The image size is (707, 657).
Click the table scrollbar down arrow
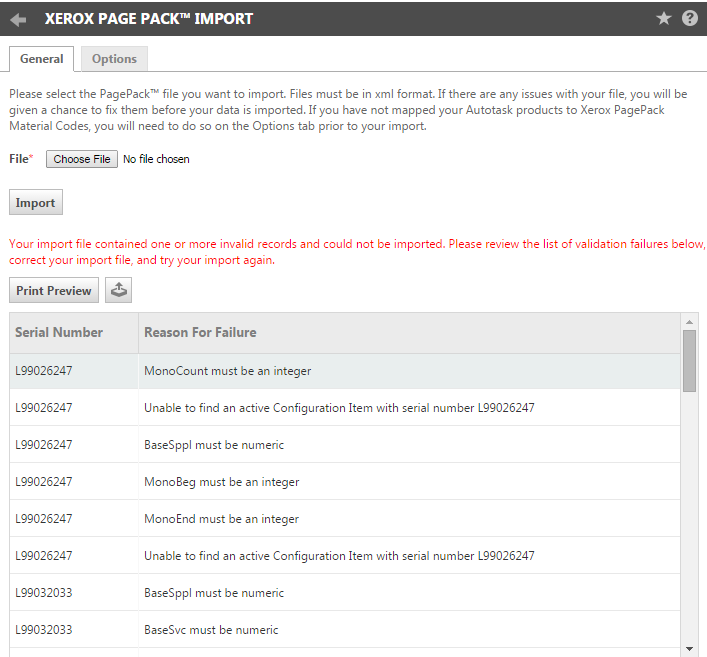pyautogui.click(x=689, y=649)
